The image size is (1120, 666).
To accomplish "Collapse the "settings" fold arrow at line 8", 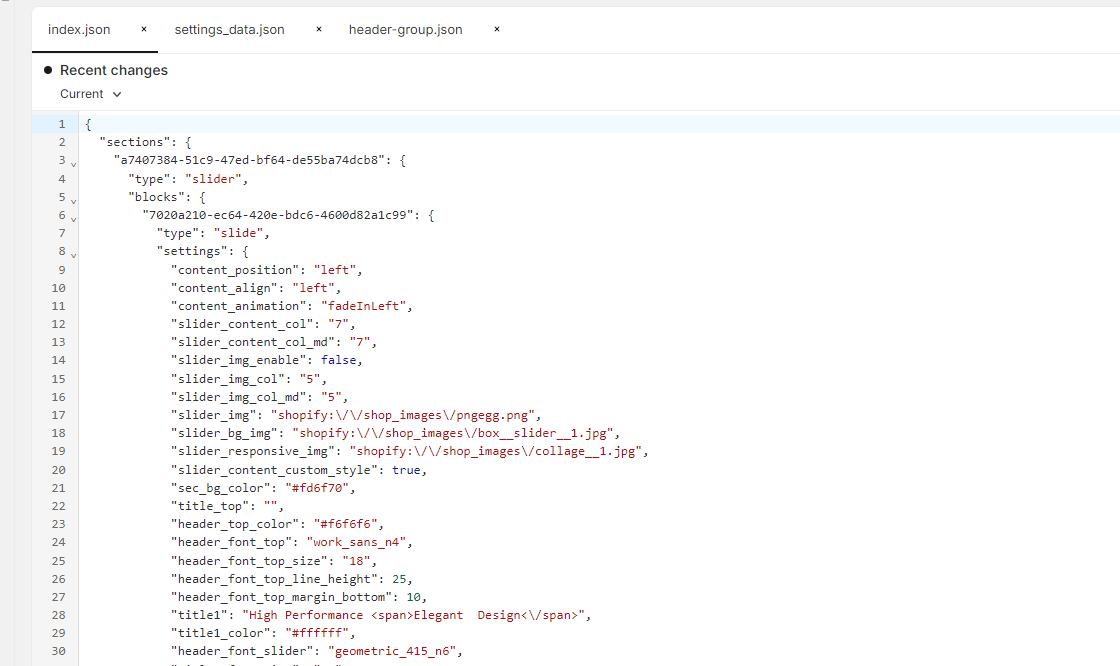I will pos(74,254).
